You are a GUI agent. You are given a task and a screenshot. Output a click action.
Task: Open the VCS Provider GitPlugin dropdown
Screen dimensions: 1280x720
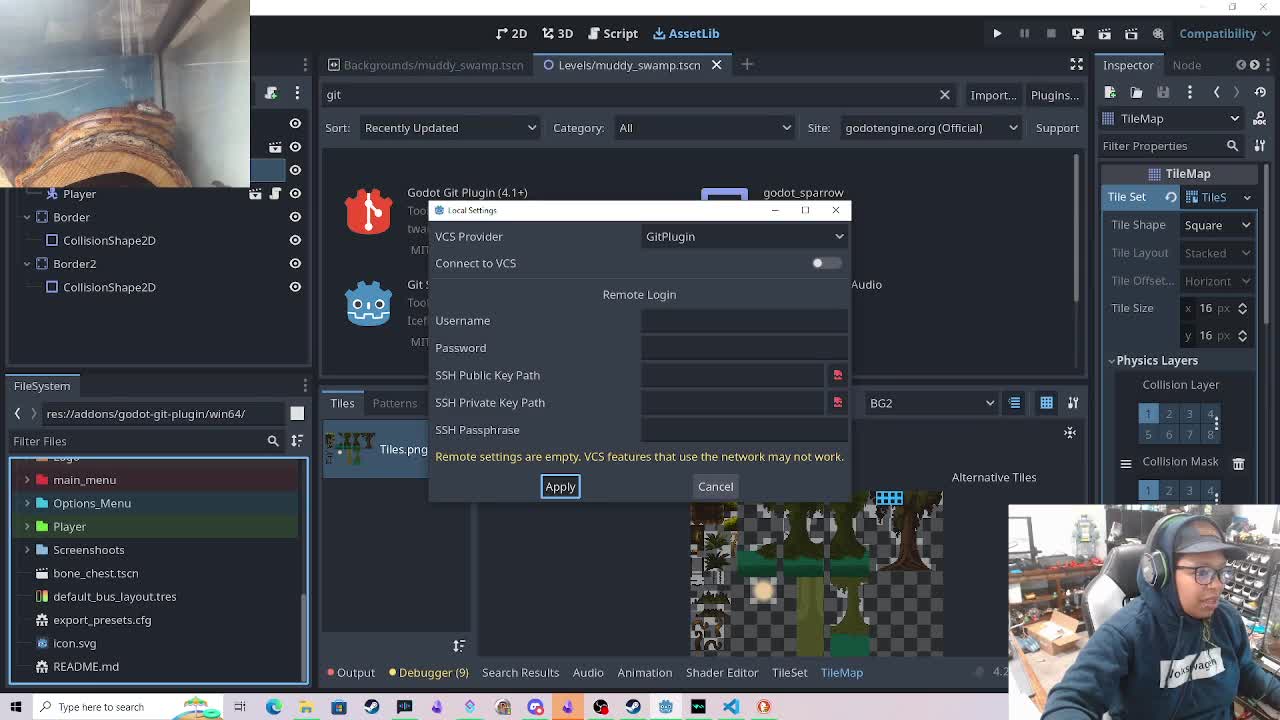coord(744,237)
